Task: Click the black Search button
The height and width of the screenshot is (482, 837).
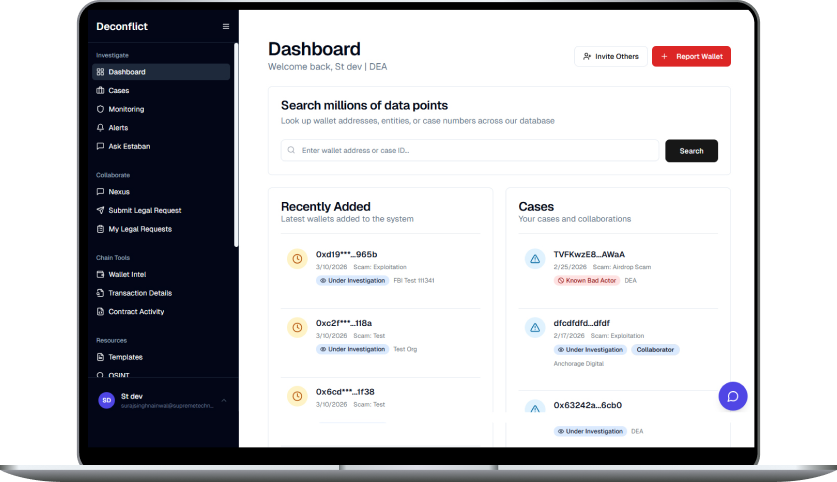Action: [691, 151]
